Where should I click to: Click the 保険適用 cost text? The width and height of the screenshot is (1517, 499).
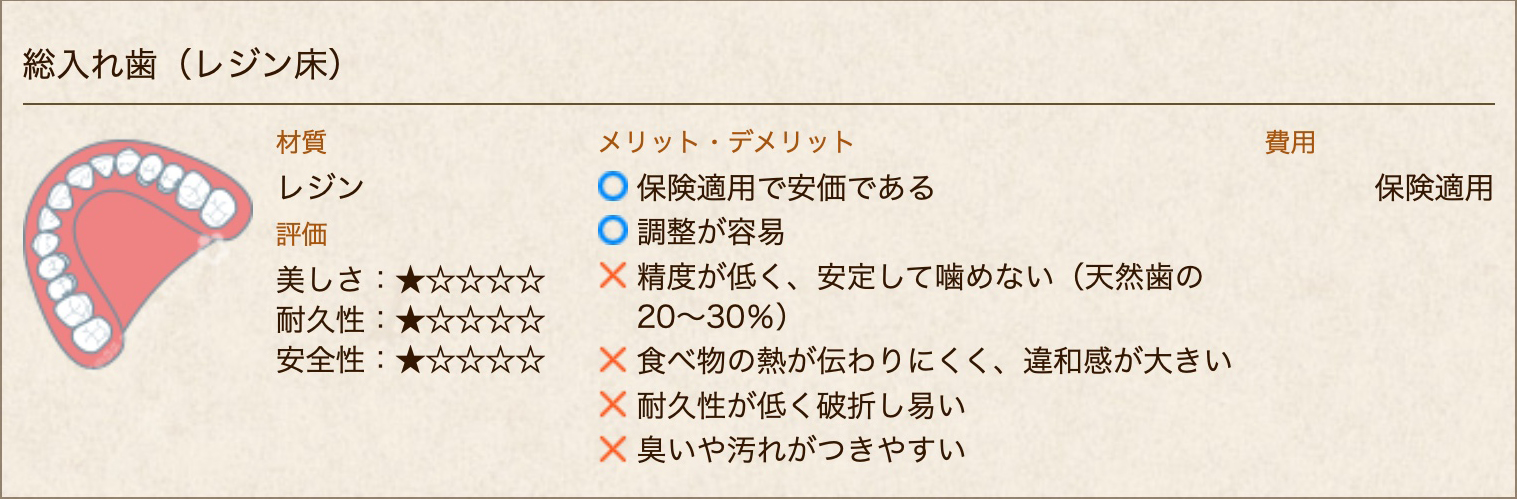pyautogui.click(x=1433, y=188)
